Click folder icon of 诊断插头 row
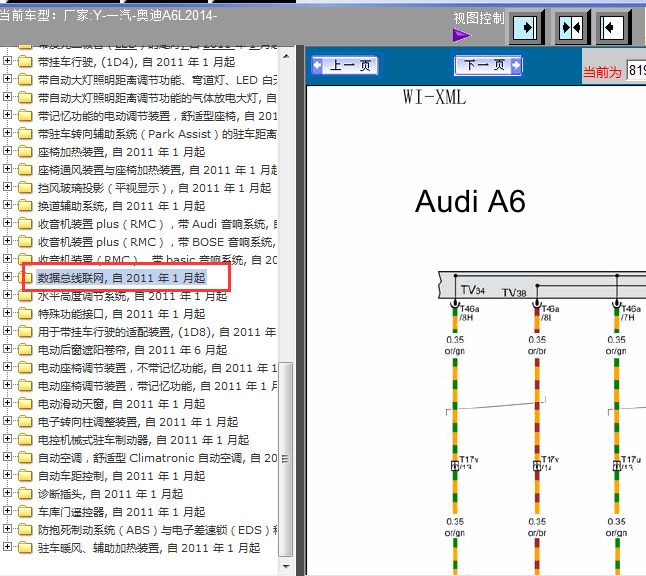646x576 pixels. pos(25,494)
